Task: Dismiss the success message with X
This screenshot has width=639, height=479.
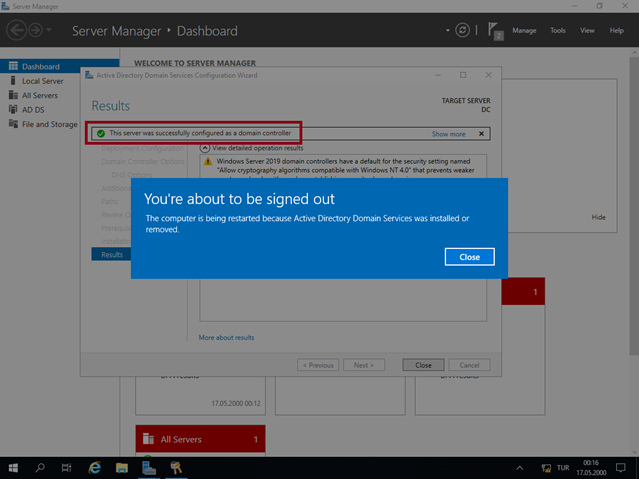Action: point(481,134)
